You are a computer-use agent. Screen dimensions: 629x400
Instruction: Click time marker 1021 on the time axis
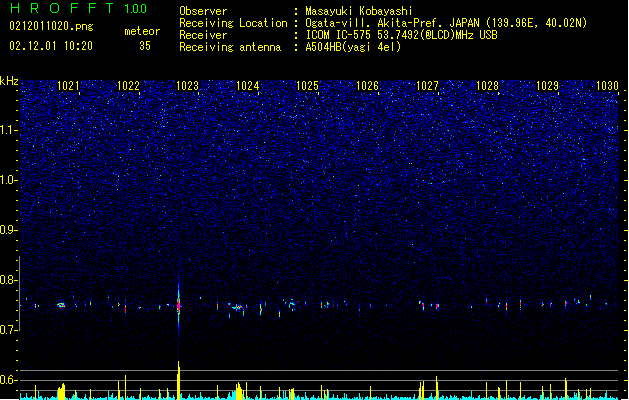[68, 86]
